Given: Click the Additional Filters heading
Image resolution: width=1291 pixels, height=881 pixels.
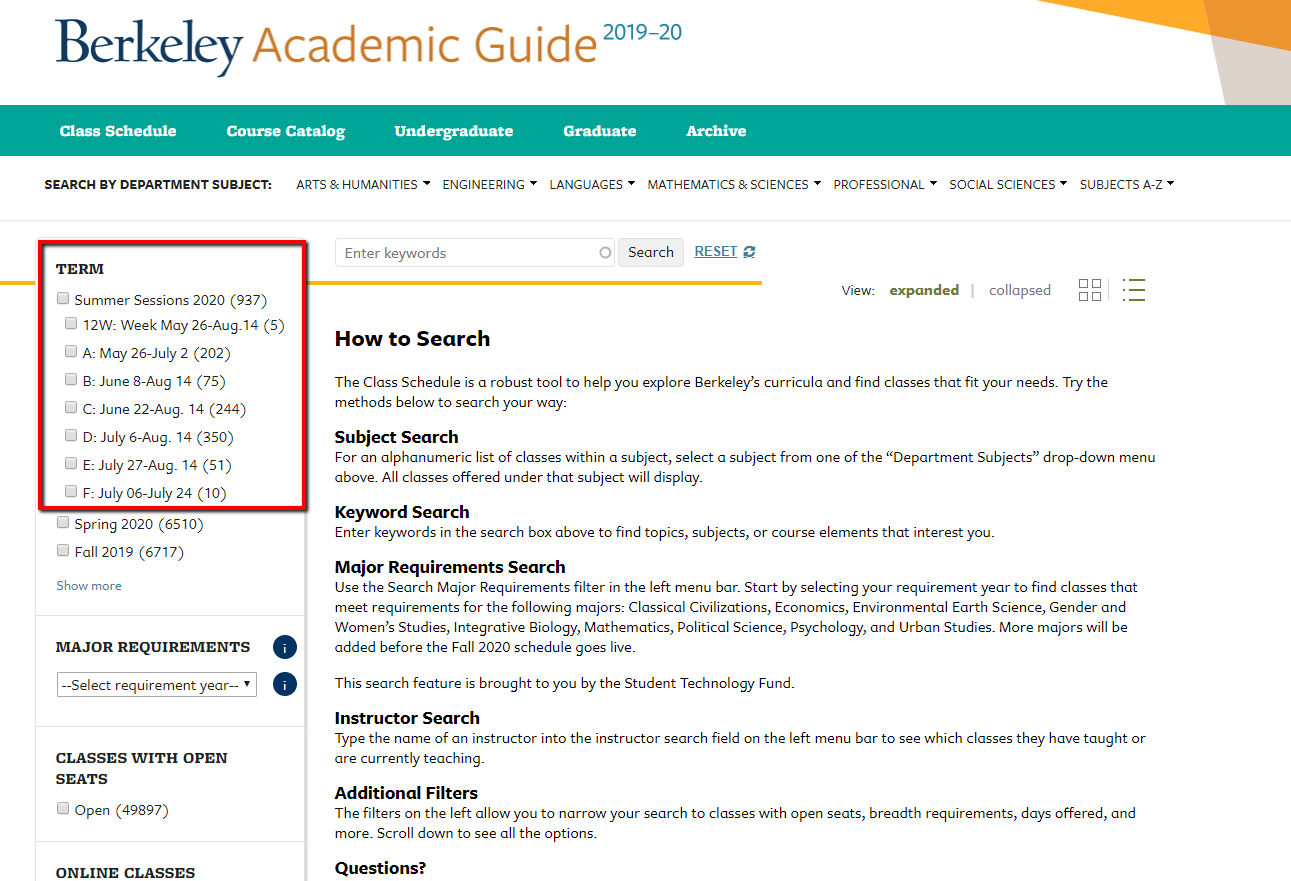Looking at the screenshot, I should pos(406,793).
